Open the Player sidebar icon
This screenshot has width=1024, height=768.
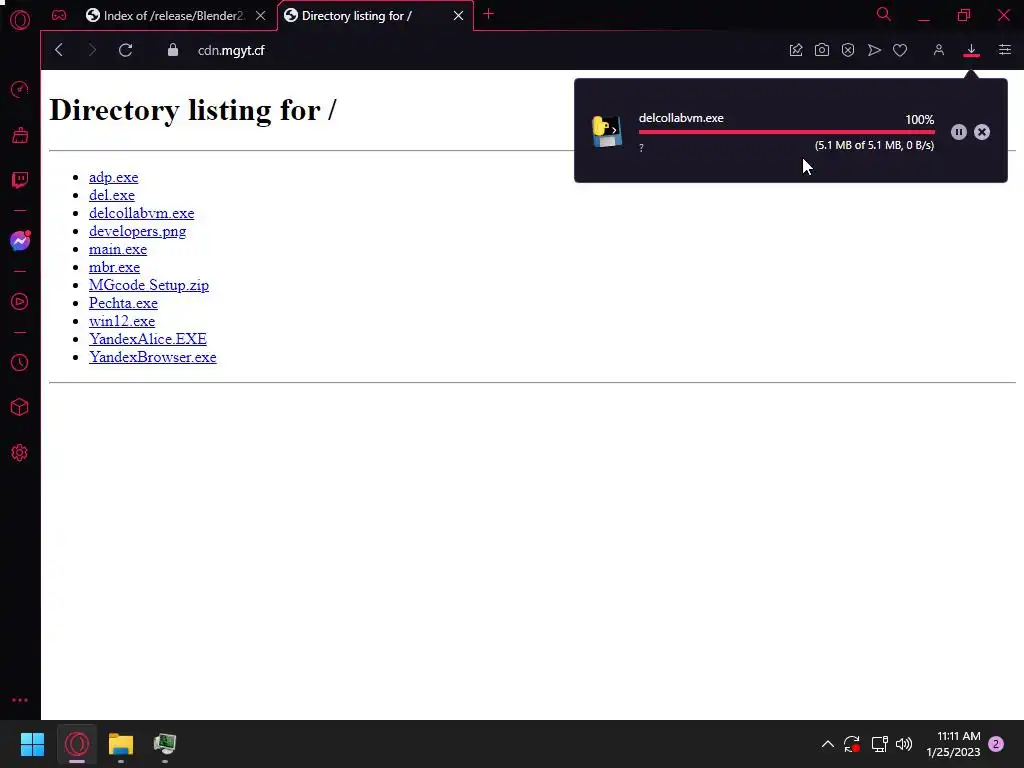coord(20,302)
